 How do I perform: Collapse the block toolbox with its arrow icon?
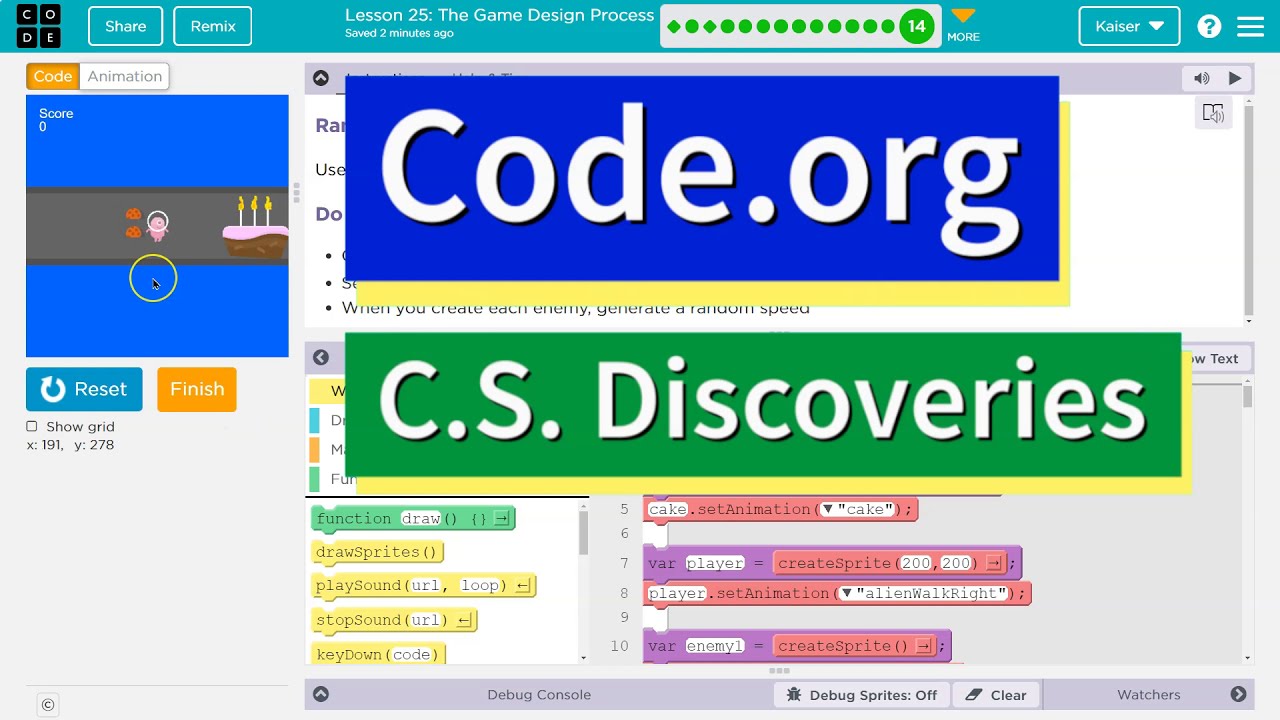click(x=321, y=357)
